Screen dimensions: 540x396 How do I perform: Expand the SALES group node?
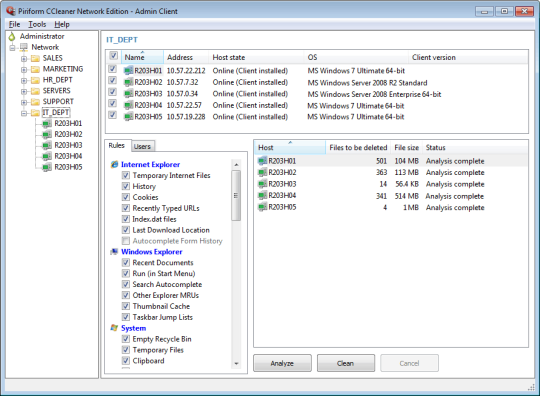click(x=24, y=59)
